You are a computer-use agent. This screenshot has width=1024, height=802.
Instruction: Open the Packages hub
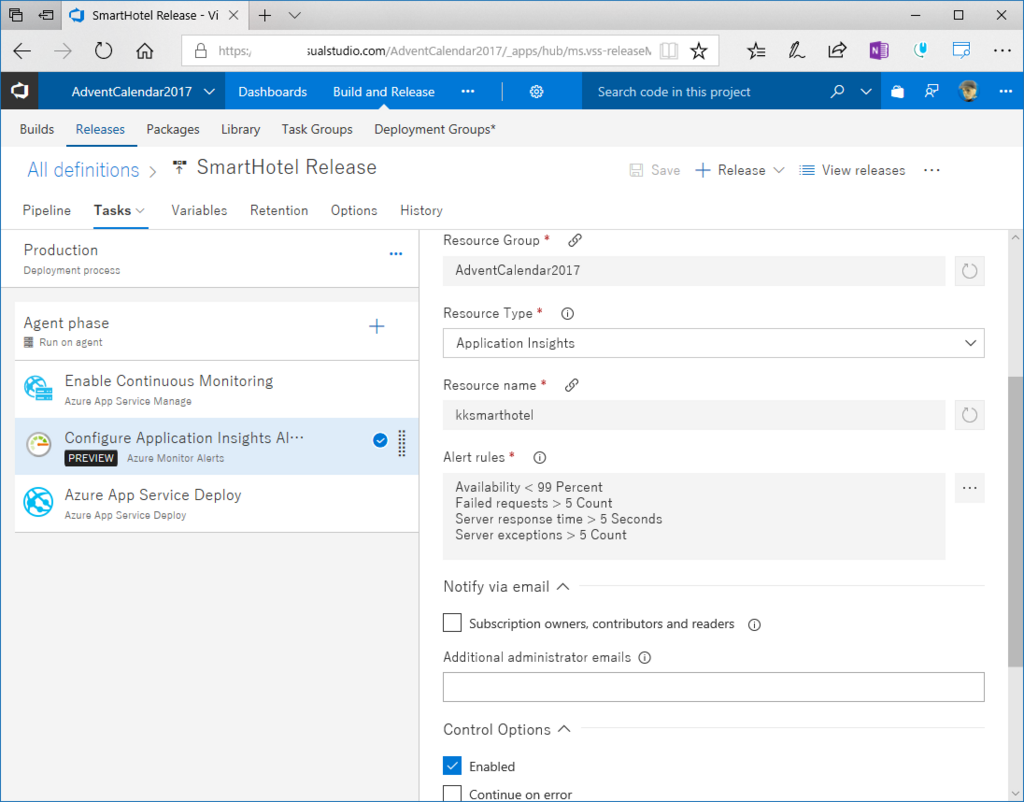pos(173,129)
